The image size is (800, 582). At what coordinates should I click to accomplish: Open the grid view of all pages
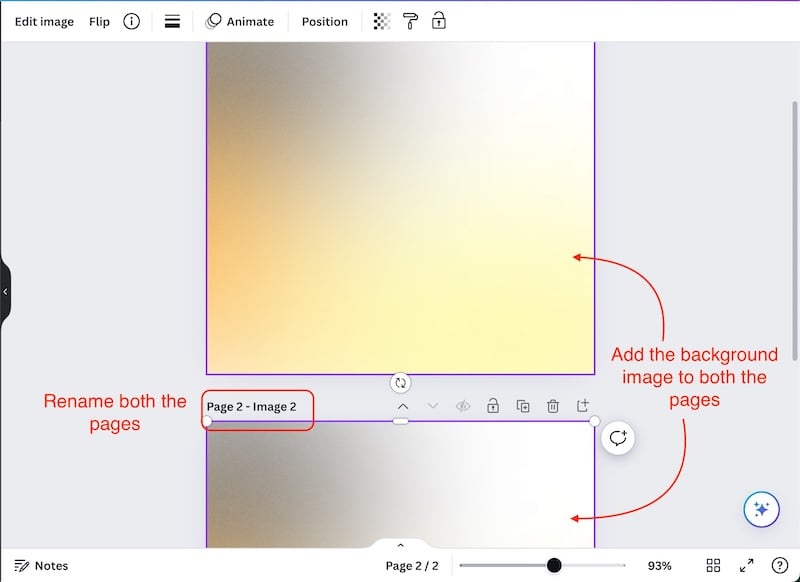714,565
